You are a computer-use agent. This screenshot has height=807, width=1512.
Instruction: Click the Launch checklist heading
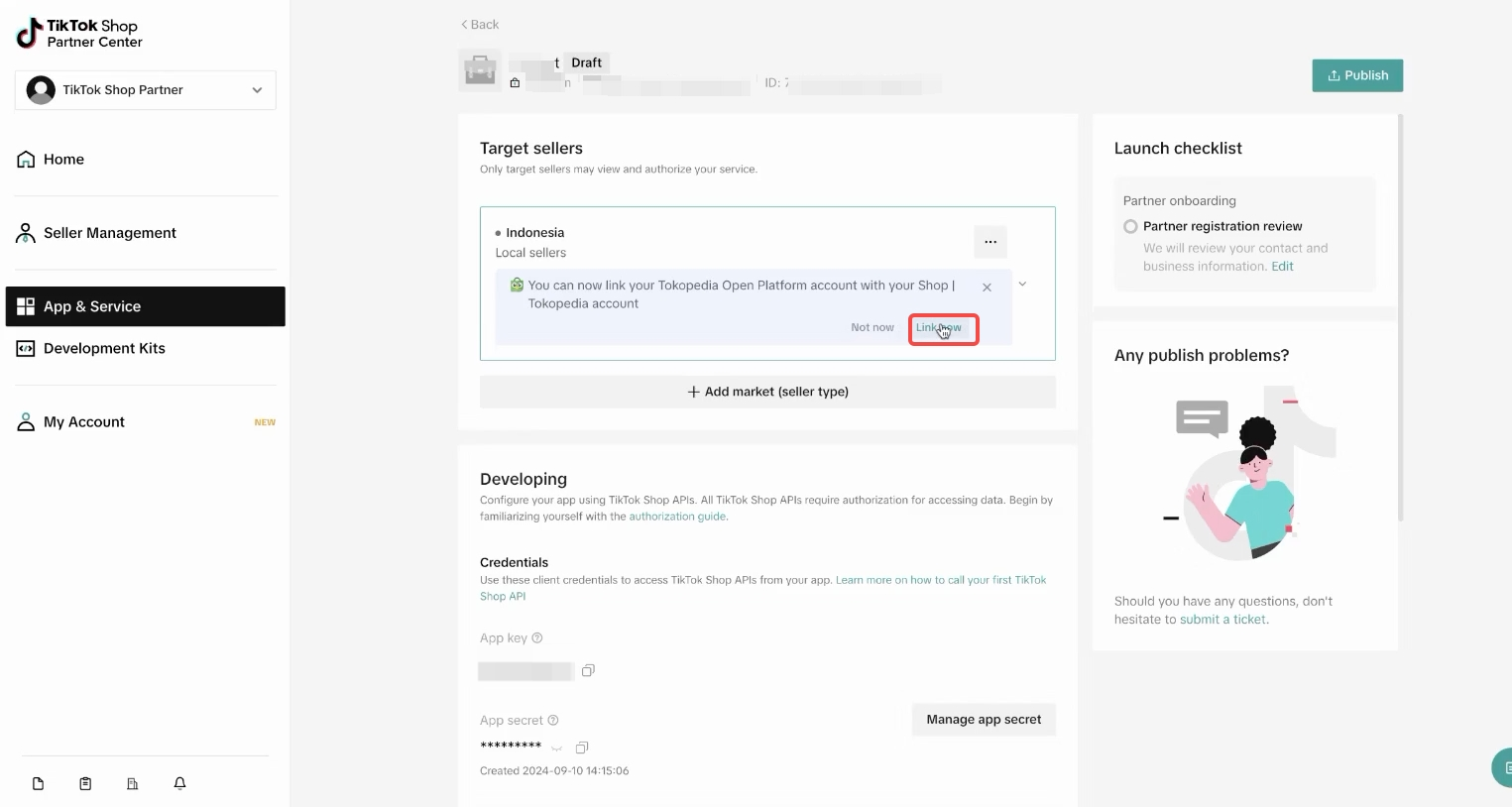[x=1178, y=149]
